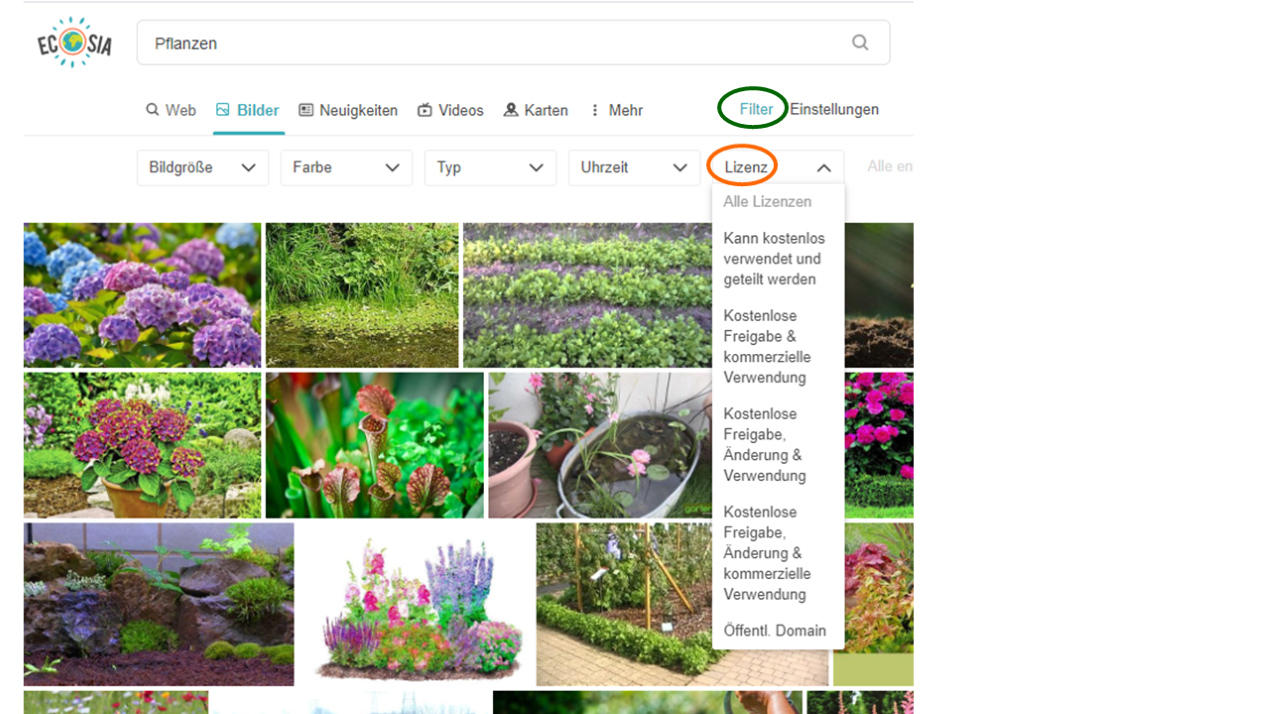Click the Videos tab camera icon
Image resolution: width=1270 pixels, height=714 pixels.
pos(425,110)
